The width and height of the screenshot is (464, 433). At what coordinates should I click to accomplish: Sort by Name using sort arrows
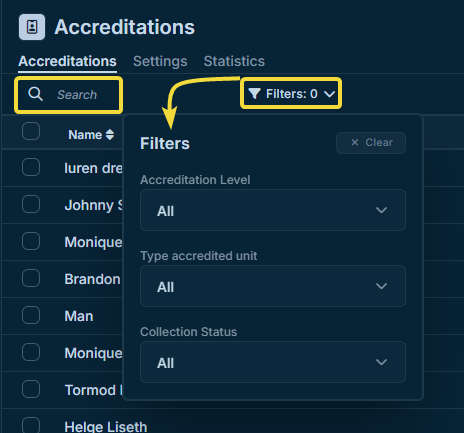tap(110, 135)
